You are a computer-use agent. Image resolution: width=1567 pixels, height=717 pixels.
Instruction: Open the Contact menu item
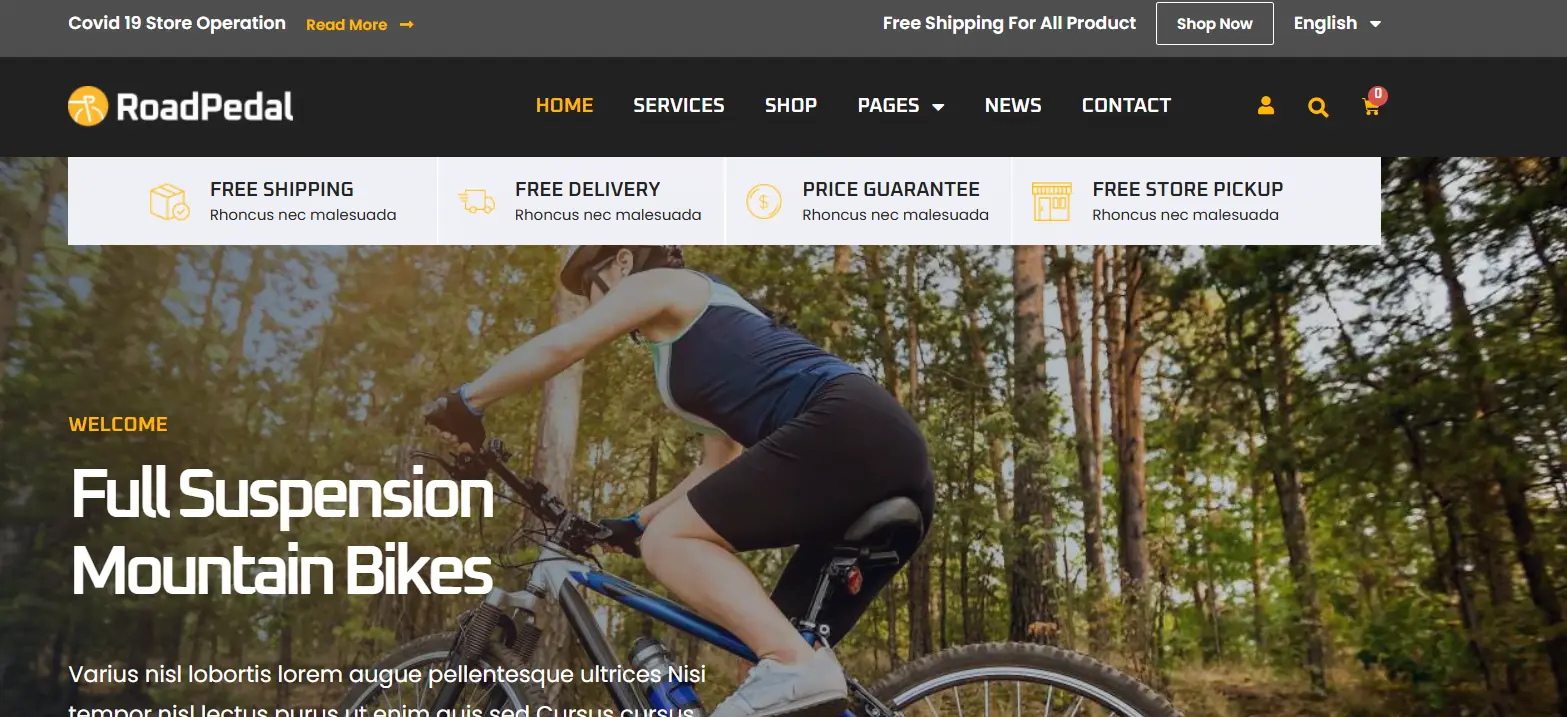pyautogui.click(x=1126, y=105)
